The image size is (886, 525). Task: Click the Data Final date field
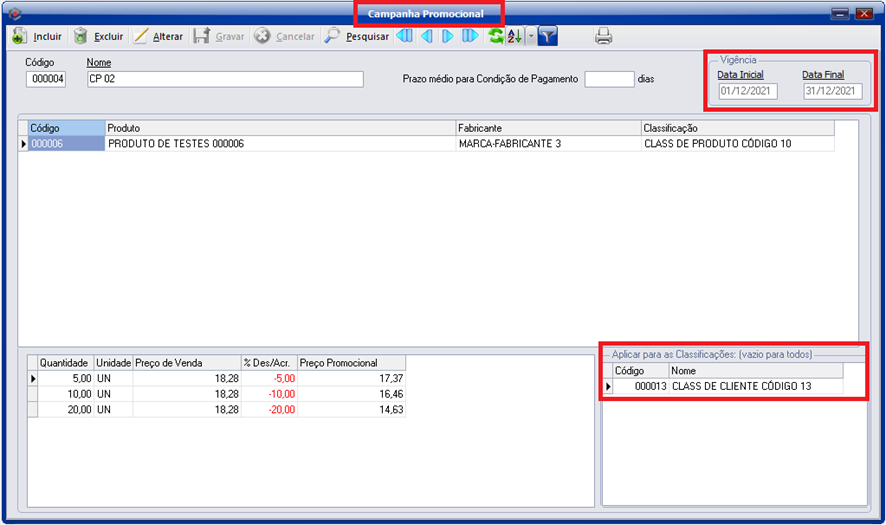pyautogui.click(x=832, y=91)
